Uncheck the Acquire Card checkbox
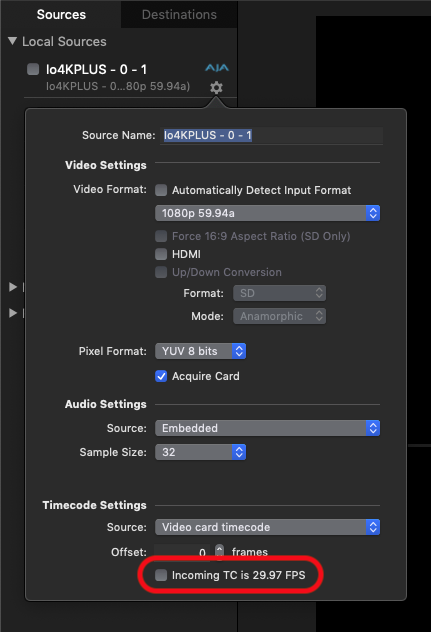The width and height of the screenshot is (431, 632). tap(161, 376)
